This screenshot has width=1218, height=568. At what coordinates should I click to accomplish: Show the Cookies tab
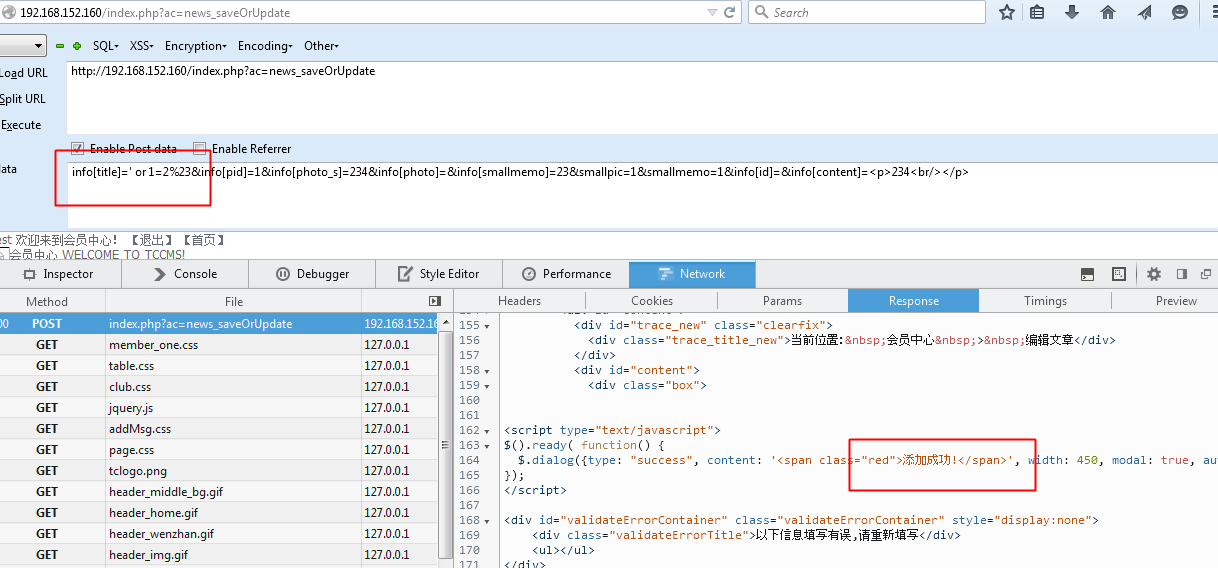(x=652, y=301)
